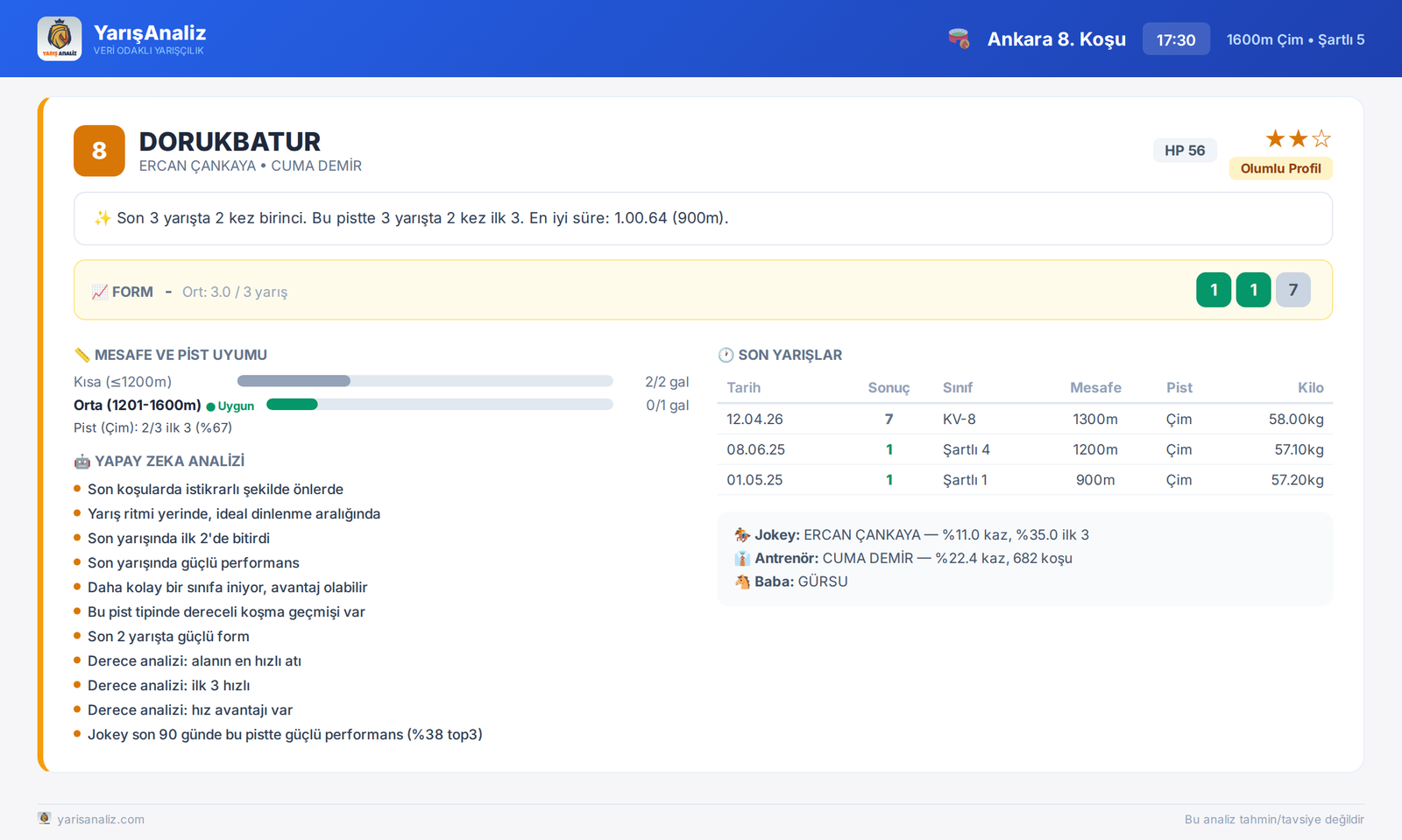The height and width of the screenshot is (840, 1402).
Task: Click the Sonuç column header
Action: coord(889,387)
